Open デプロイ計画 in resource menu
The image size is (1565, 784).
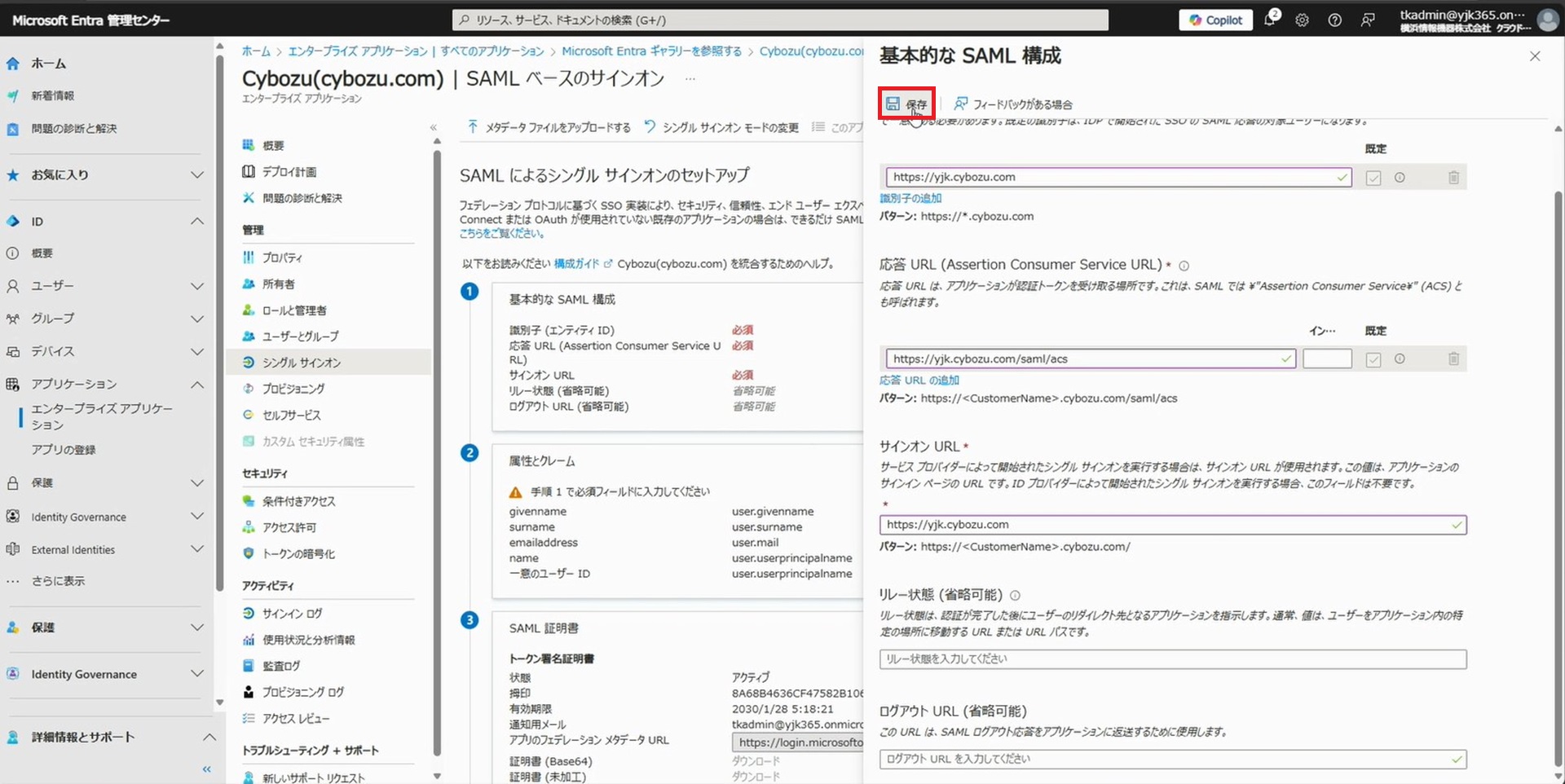tap(289, 171)
